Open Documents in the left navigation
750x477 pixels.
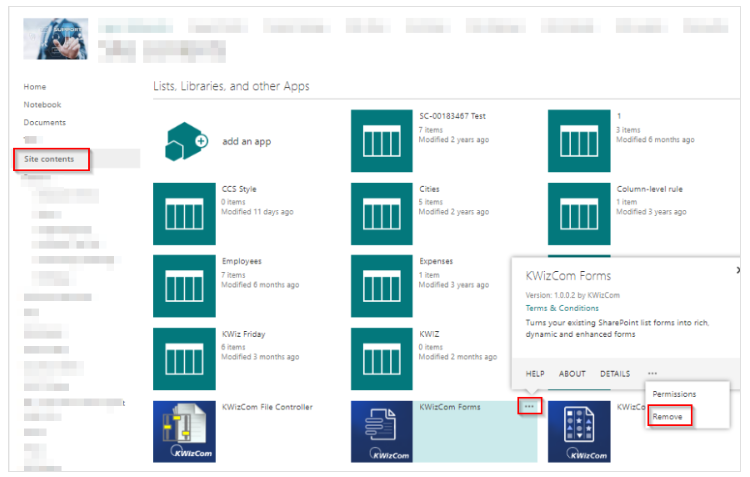[x=45, y=122]
